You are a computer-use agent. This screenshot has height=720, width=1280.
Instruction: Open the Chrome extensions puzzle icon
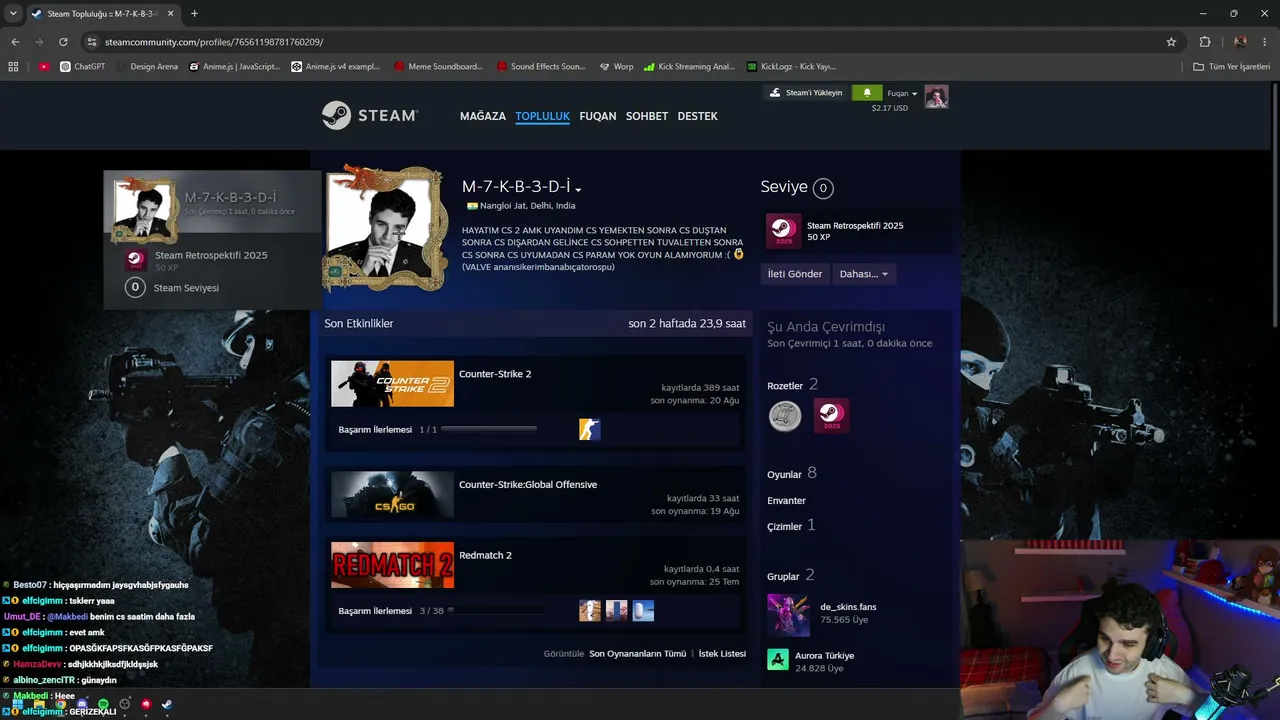[x=1205, y=42]
